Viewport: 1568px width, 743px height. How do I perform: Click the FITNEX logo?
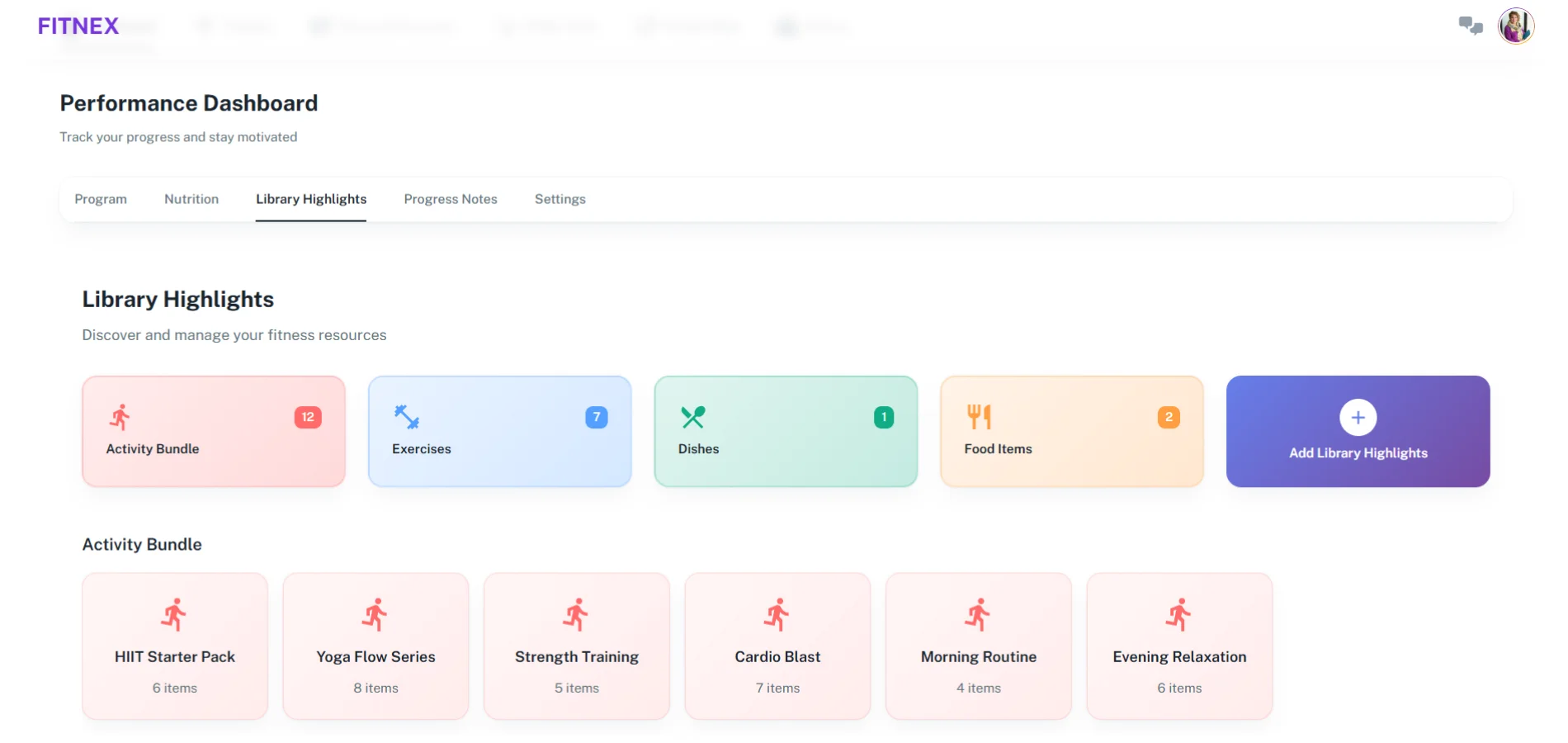[x=78, y=26]
